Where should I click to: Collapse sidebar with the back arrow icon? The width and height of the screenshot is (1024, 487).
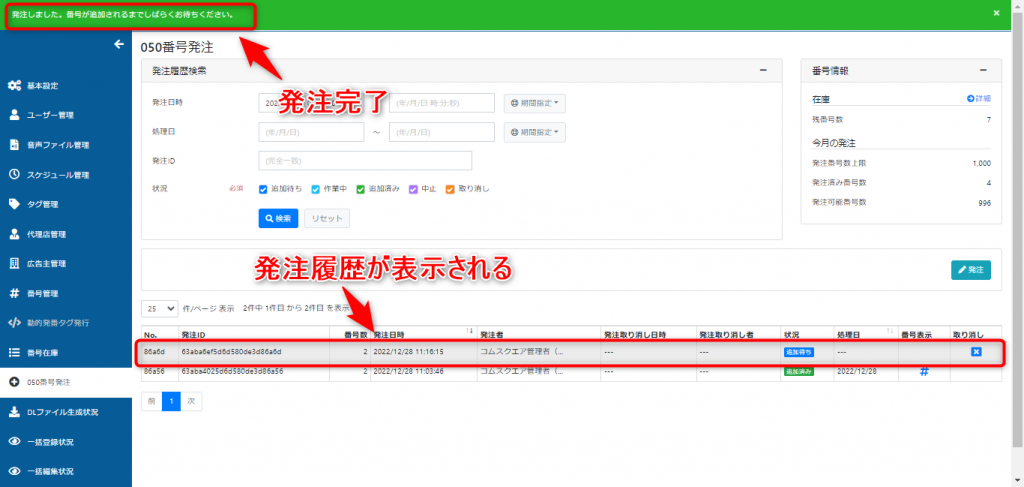[118, 44]
